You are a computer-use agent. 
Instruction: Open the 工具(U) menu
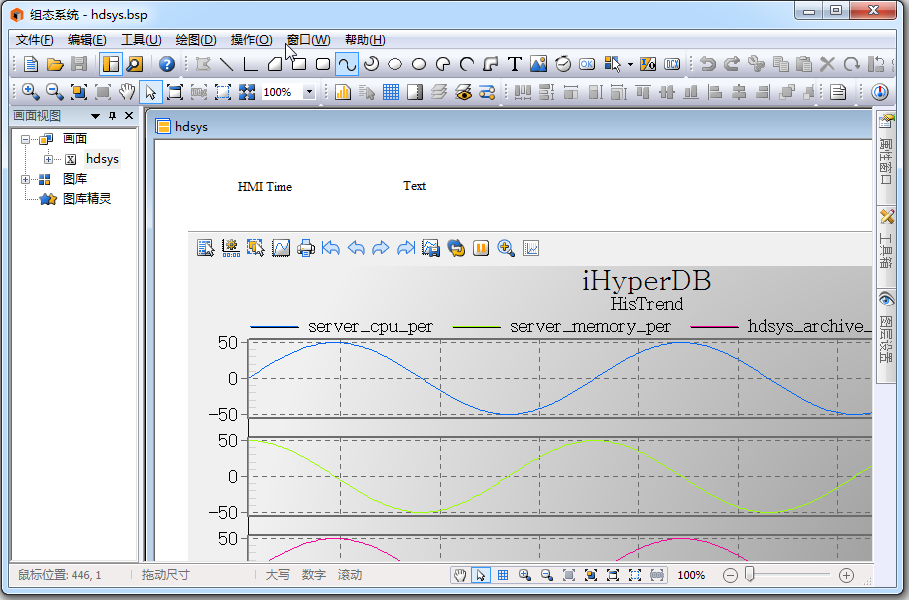[x=141, y=39]
